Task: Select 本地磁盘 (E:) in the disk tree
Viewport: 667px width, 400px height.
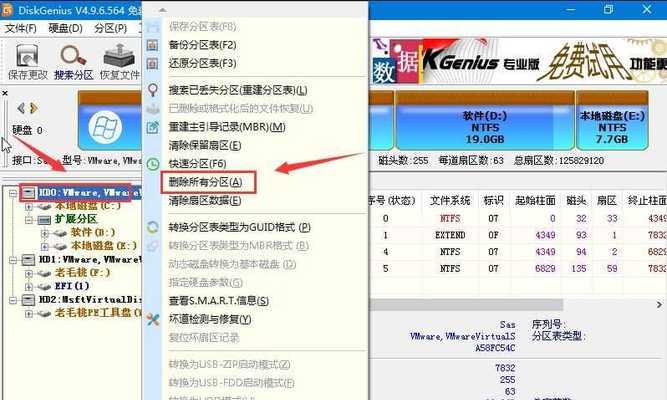Action: point(103,246)
